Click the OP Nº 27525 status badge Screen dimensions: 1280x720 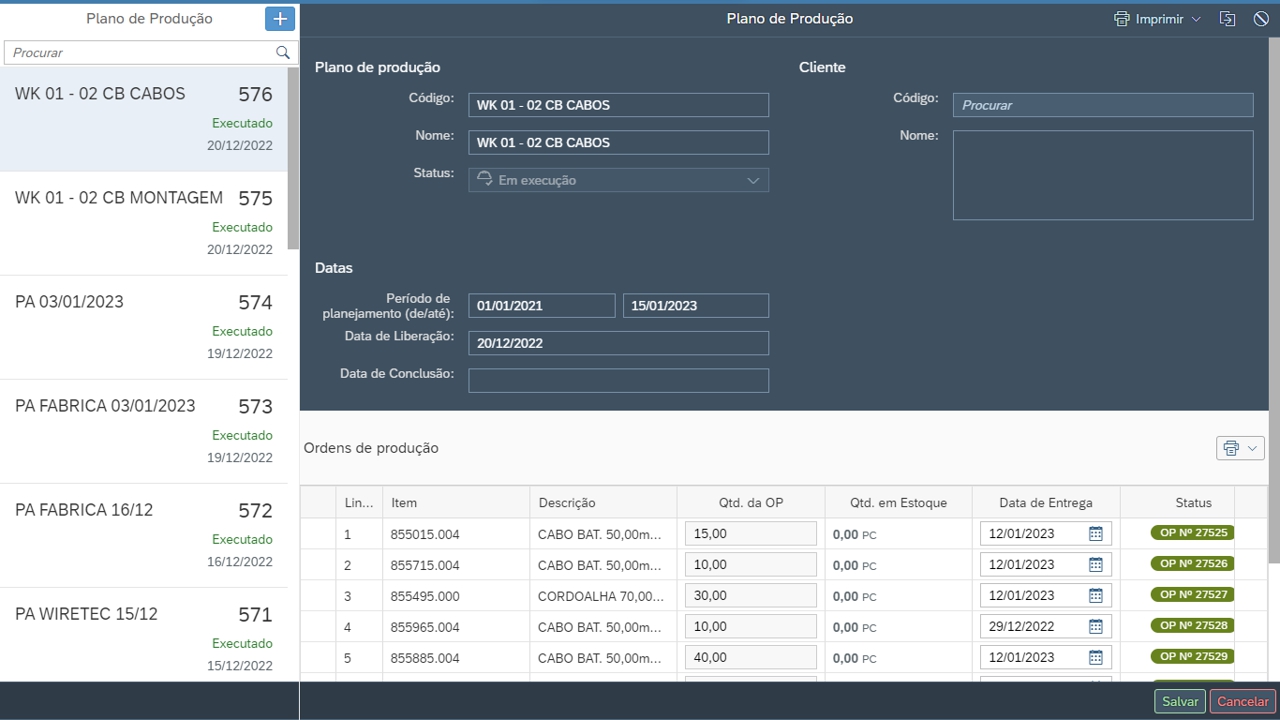pyautogui.click(x=1192, y=533)
